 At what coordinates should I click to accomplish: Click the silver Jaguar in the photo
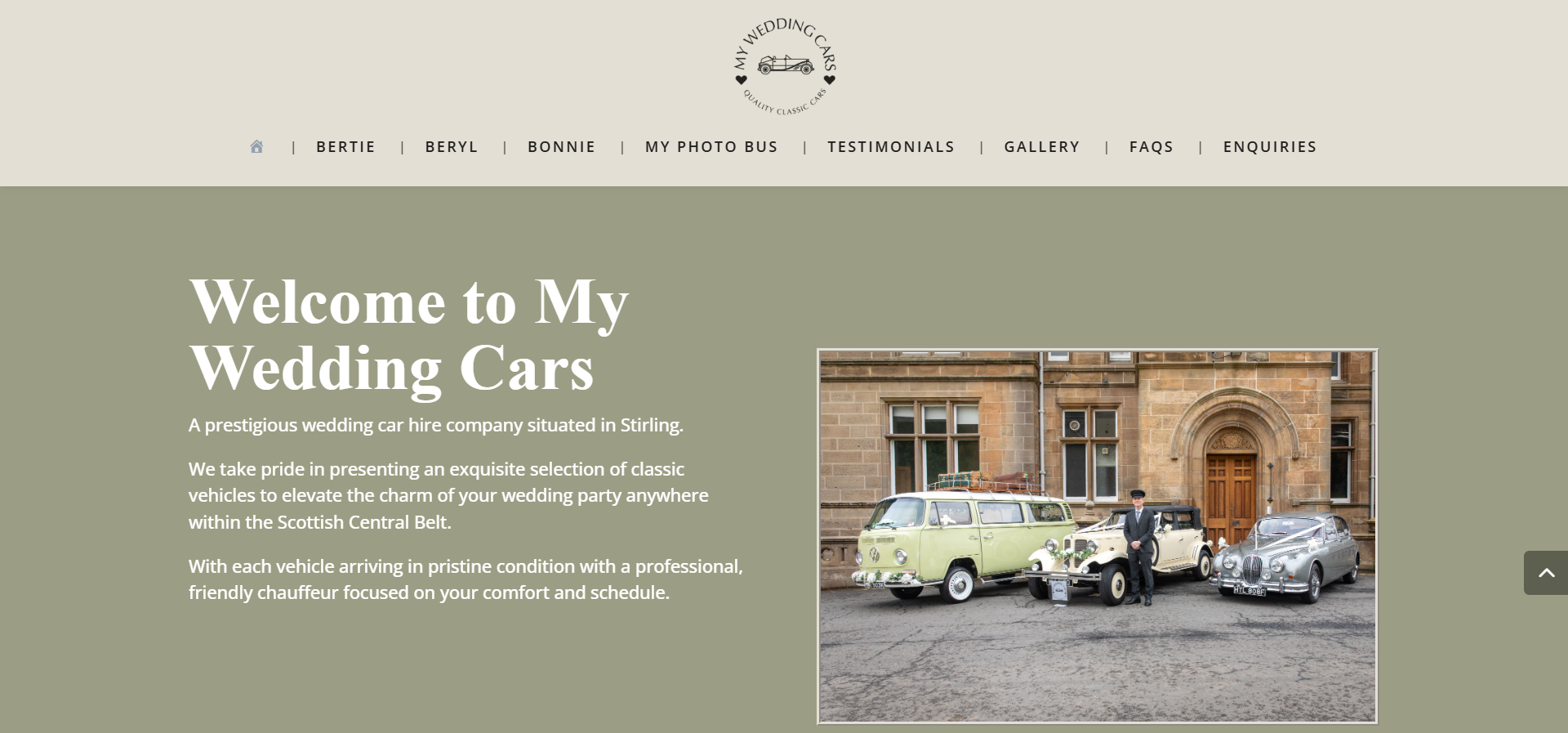click(1286, 556)
